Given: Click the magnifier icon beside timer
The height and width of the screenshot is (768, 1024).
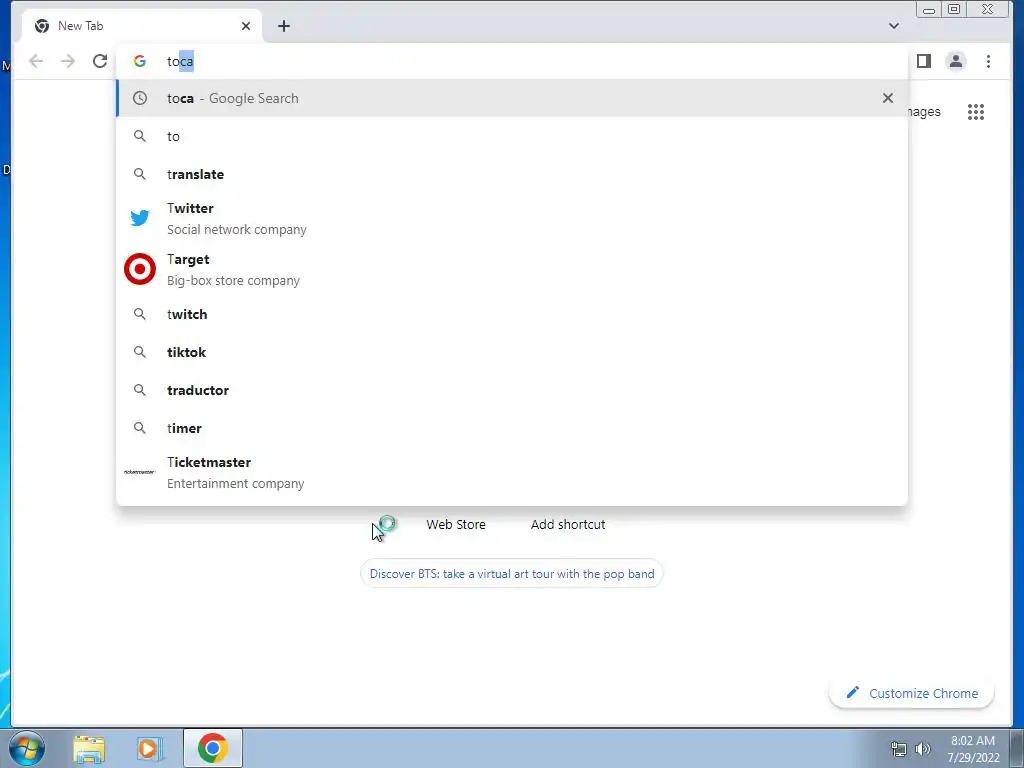Looking at the screenshot, I should point(140,428).
